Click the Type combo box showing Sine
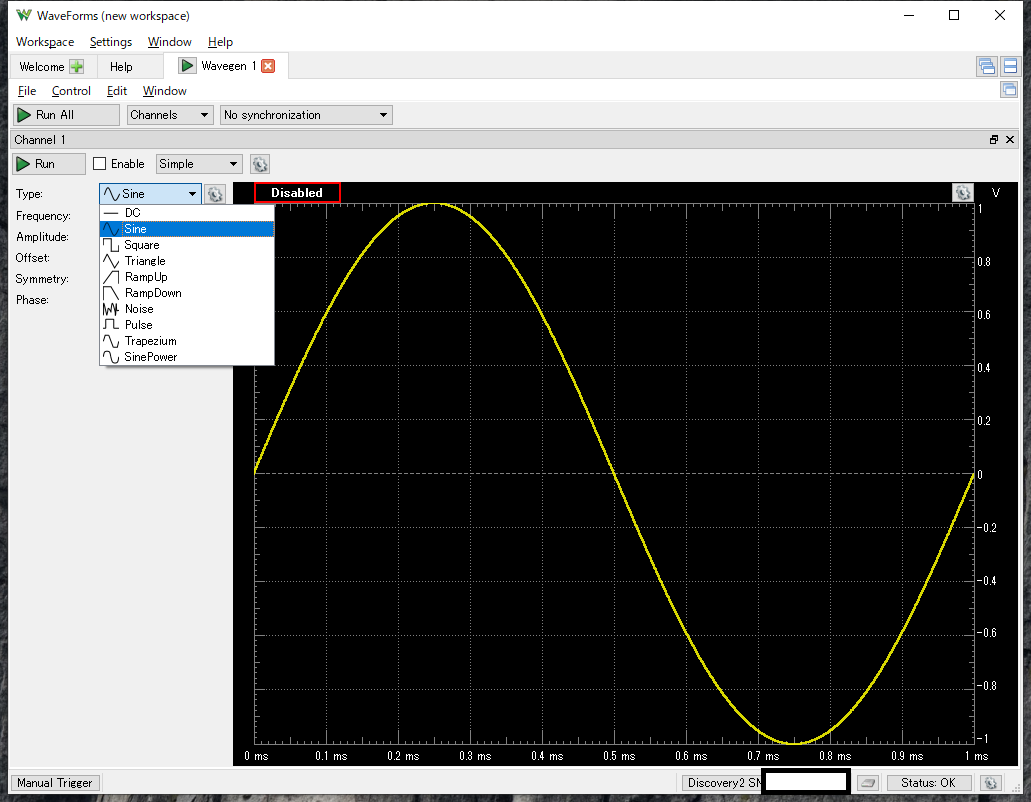Viewport: 1031px width, 802px height. coord(151,194)
